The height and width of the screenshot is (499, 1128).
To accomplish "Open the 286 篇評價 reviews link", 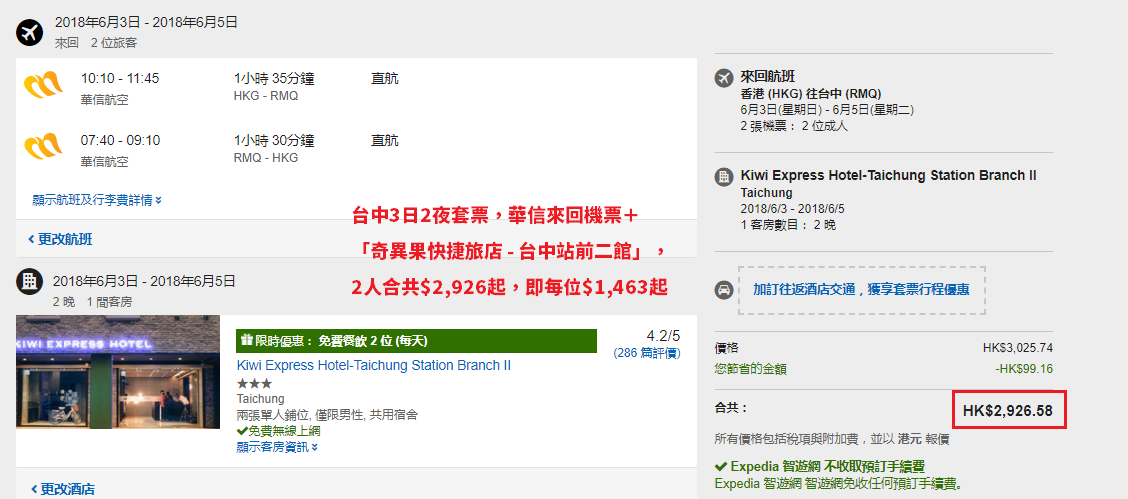I will [647, 353].
